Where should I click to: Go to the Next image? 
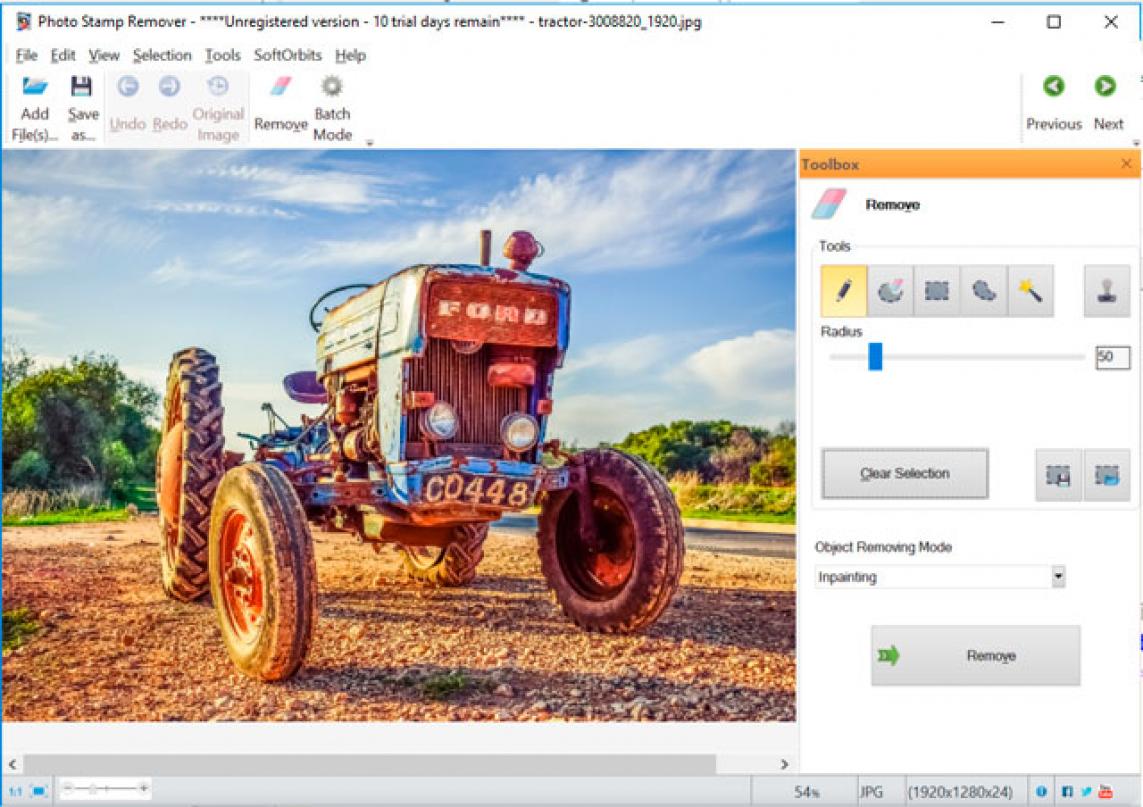[1107, 103]
